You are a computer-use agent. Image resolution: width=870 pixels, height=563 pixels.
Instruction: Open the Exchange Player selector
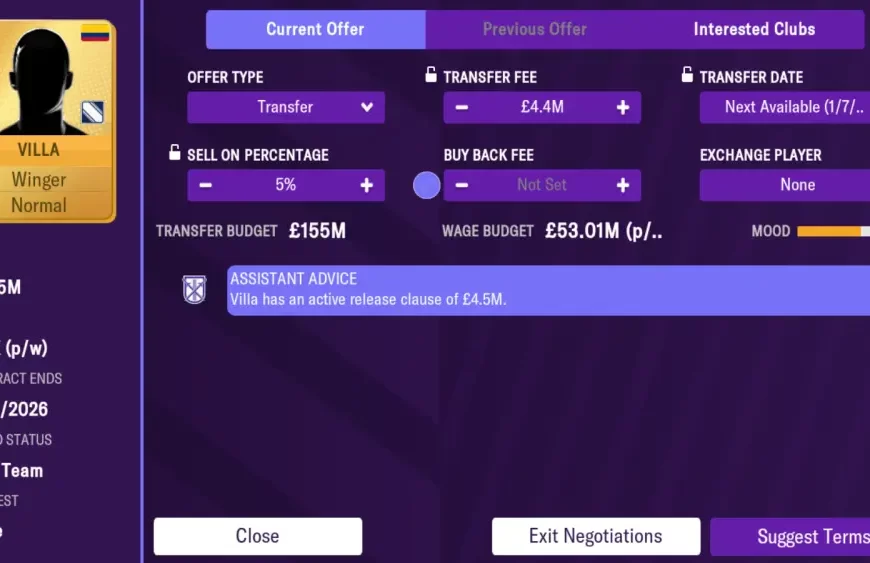(x=784, y=185)
